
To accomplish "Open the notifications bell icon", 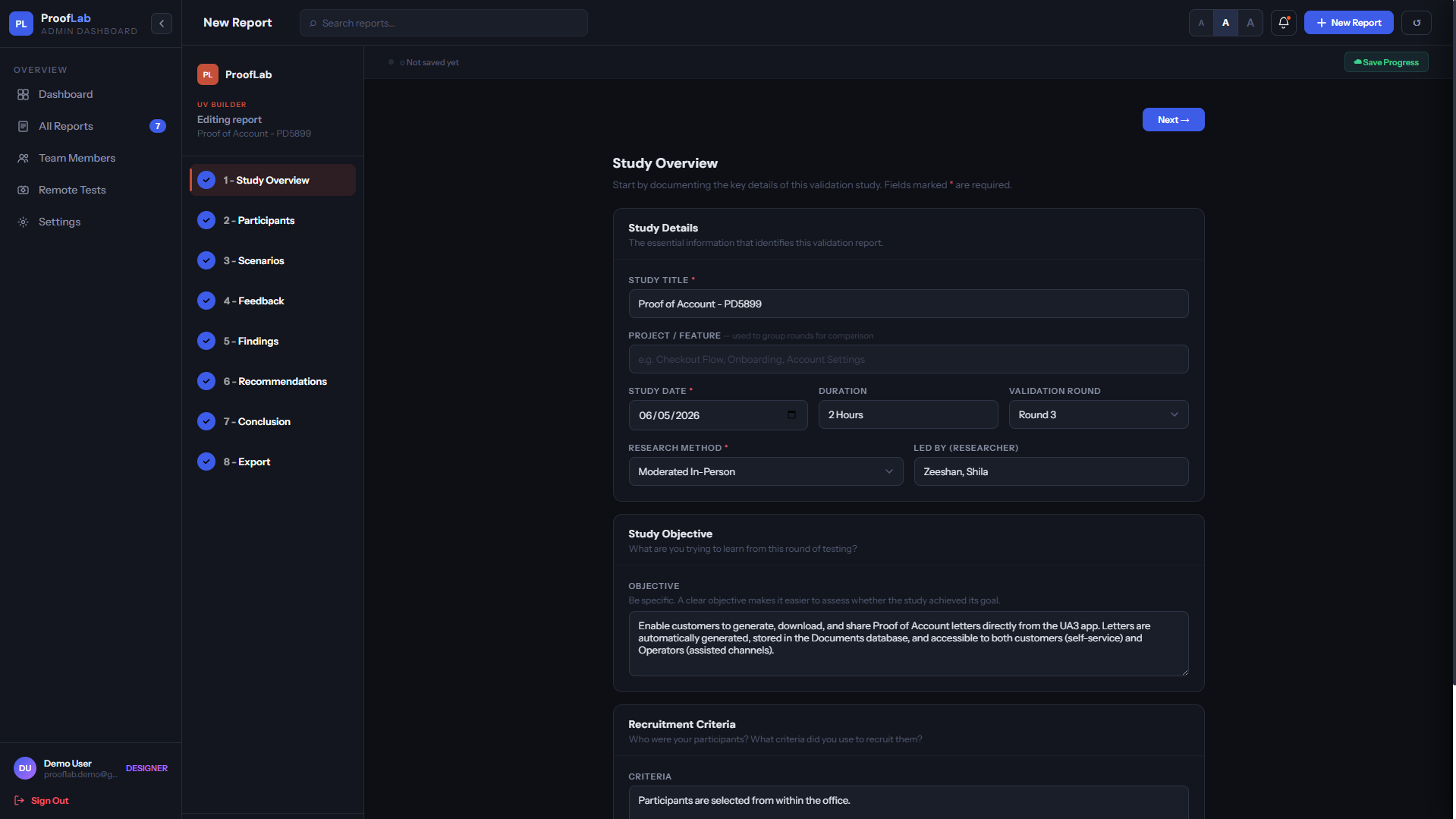I will [x=1283, y=23].
